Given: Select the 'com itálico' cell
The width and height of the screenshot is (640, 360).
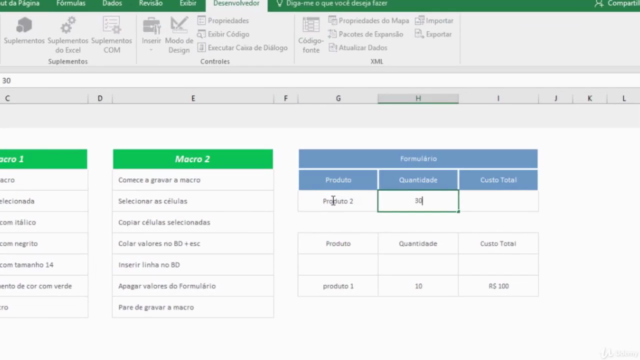Looking at the screenshot, I should pyautogui.click(x=44, y=222).
